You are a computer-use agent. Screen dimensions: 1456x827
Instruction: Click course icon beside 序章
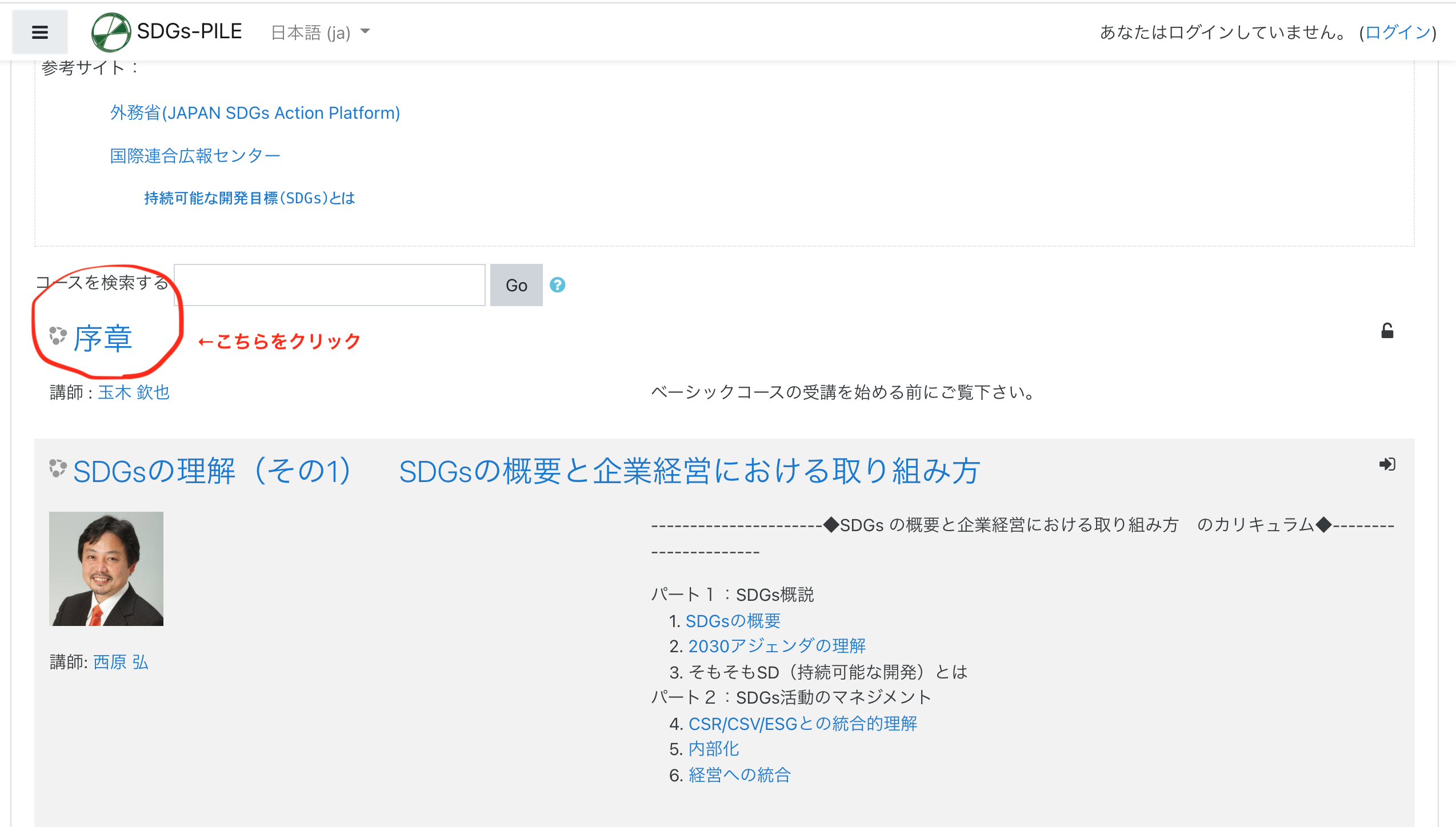58,336
